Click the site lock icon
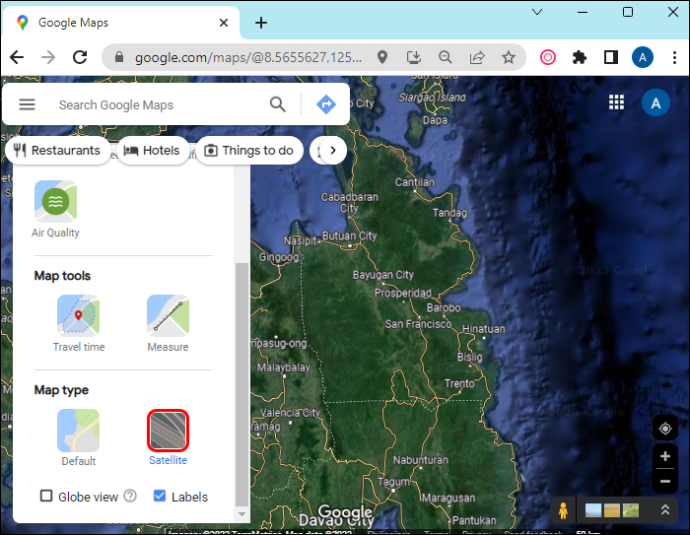The height and width of the screenshot is (535, 690). pyautogui.click(x=119, y=57)
